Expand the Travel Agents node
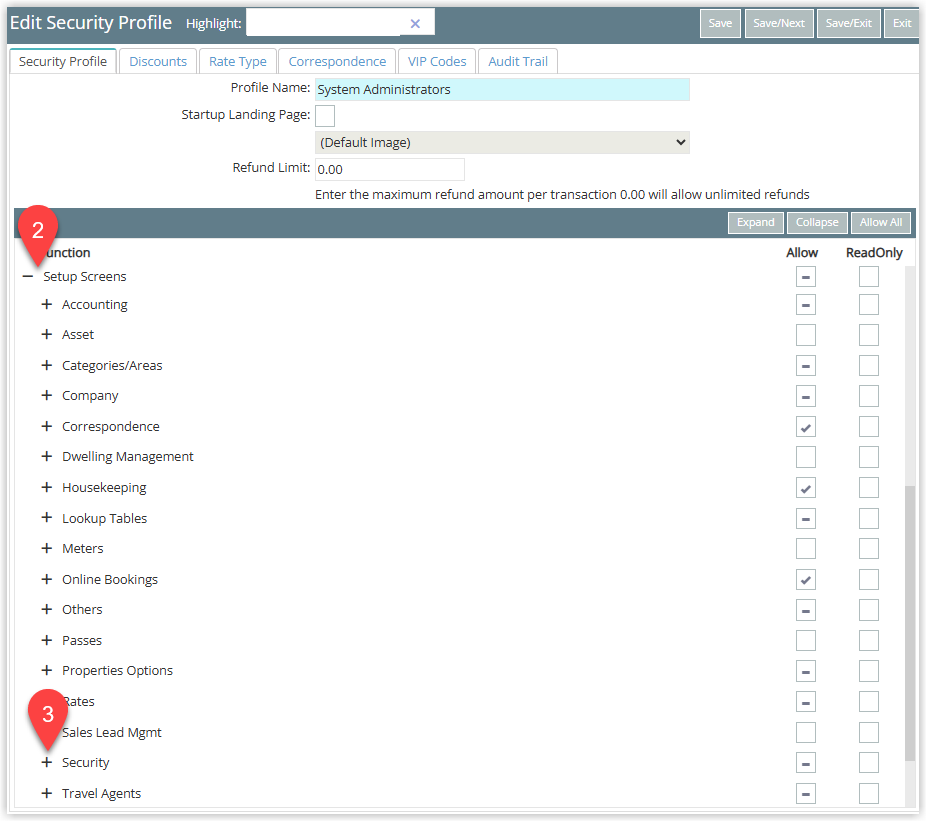 click(47, 793)
